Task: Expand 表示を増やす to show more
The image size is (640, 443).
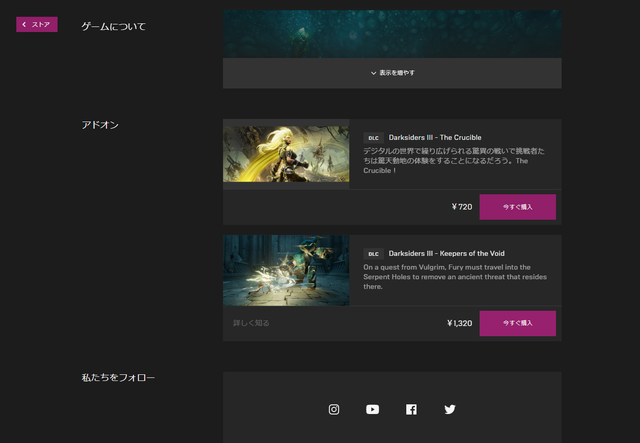Action: pos(392,73)
